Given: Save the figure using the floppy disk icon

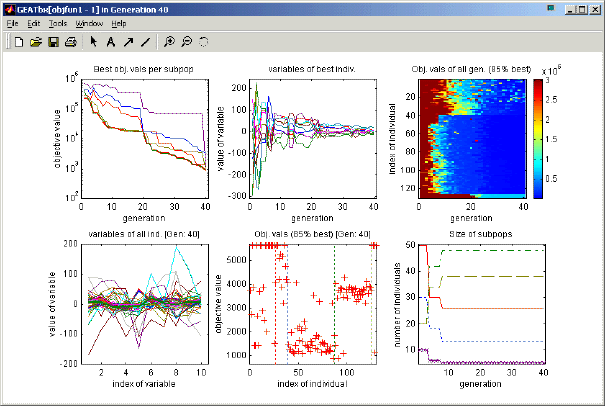Looking at the screenshot, I should [53, 42].
